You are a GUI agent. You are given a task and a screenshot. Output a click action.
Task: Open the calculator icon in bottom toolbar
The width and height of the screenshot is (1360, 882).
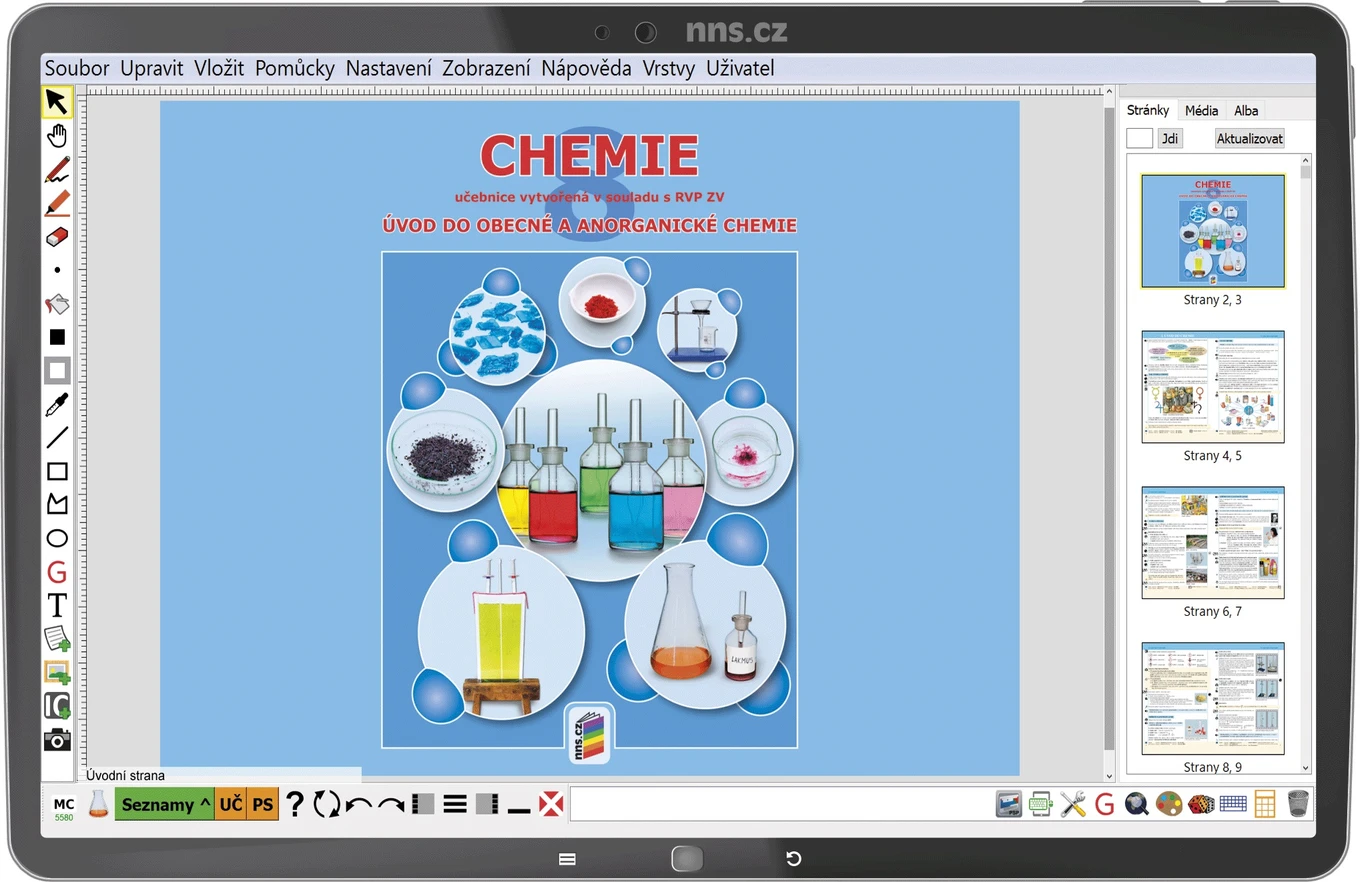pyautogui.click(x=1265, y=803)
